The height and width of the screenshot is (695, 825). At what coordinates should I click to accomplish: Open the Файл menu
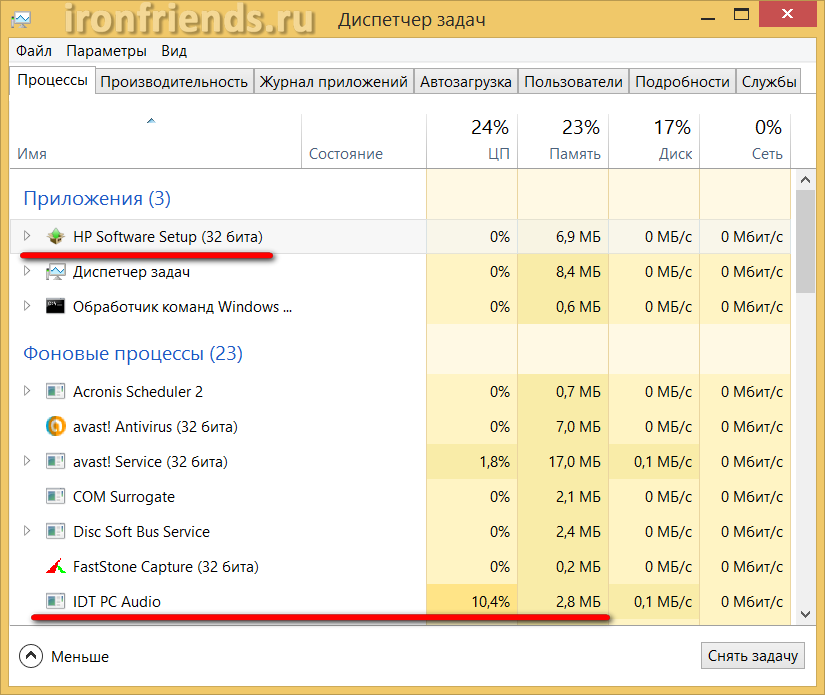(x=34, y=51)
